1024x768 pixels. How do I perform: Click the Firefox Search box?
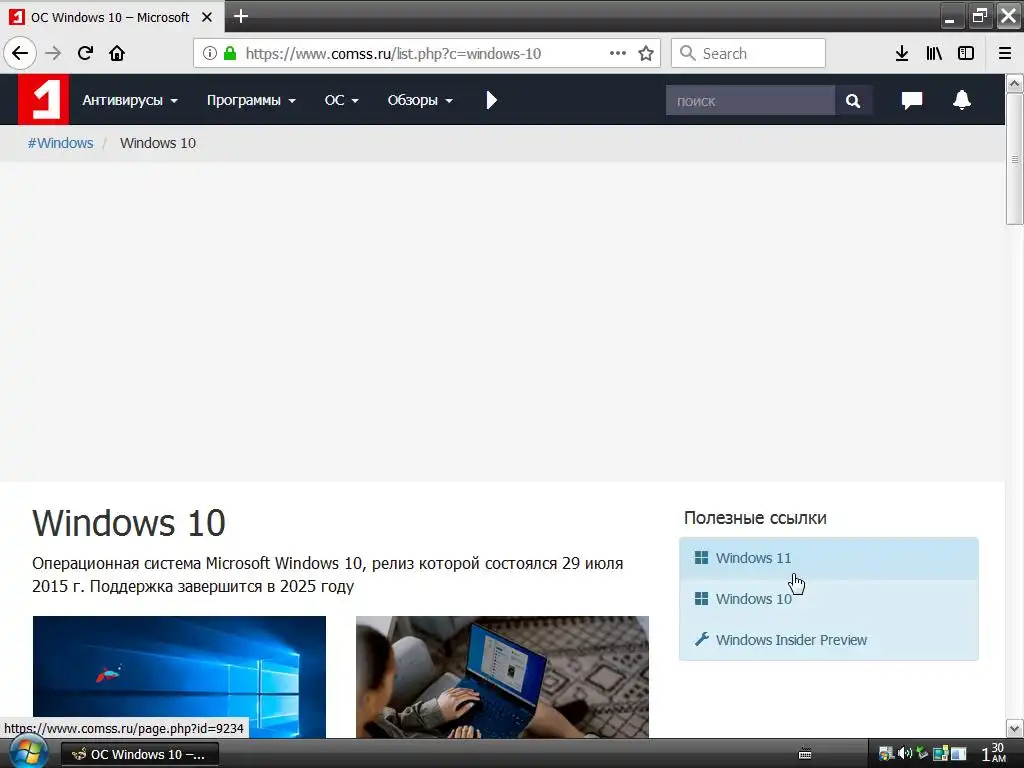[748, 53]
